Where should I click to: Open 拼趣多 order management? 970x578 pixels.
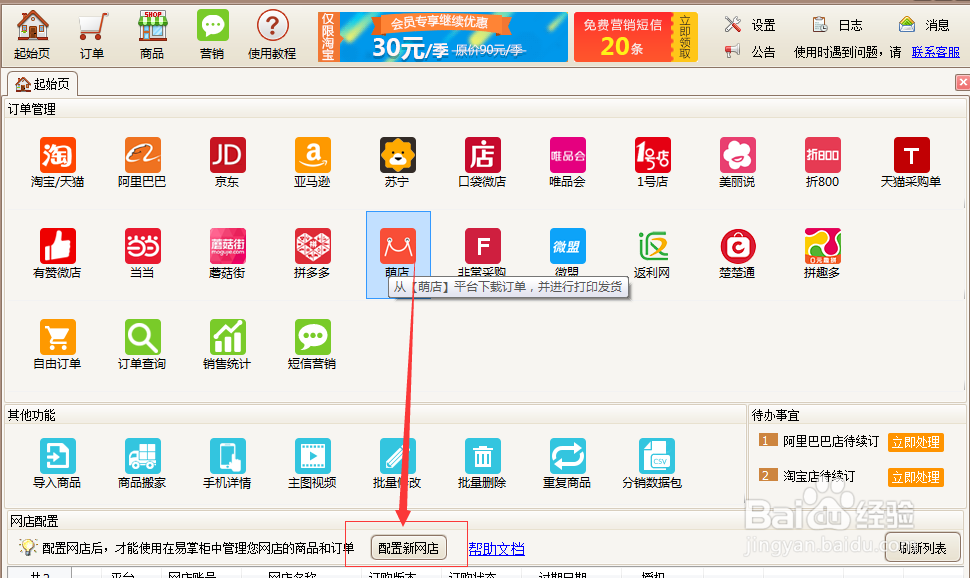coord(822,254)
